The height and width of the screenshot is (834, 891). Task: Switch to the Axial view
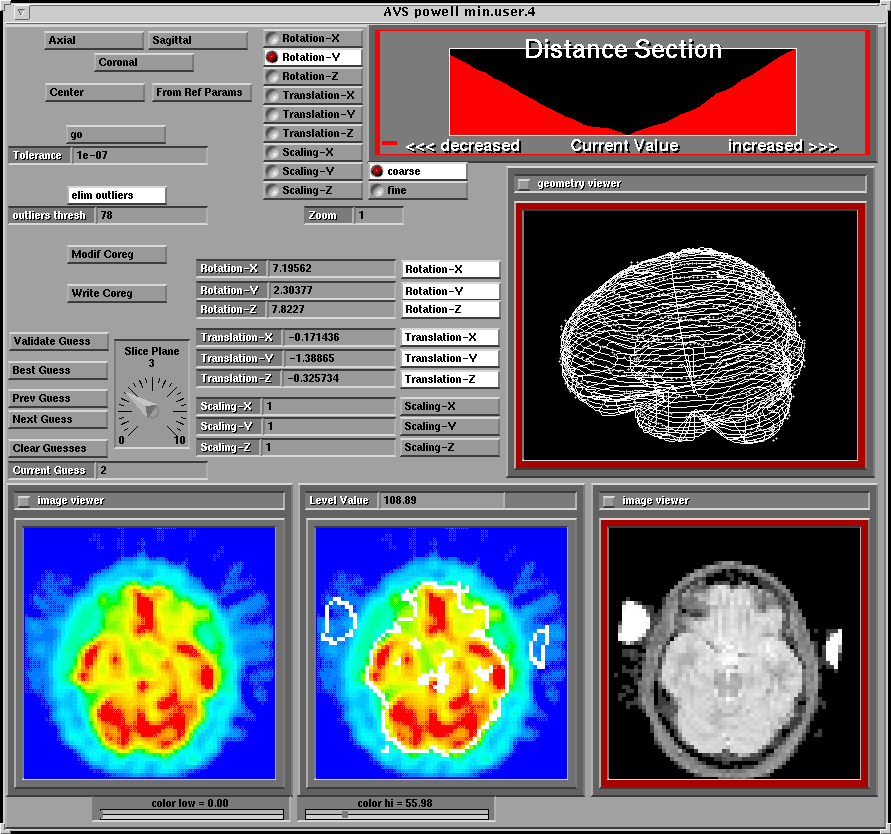coord(93,41)
